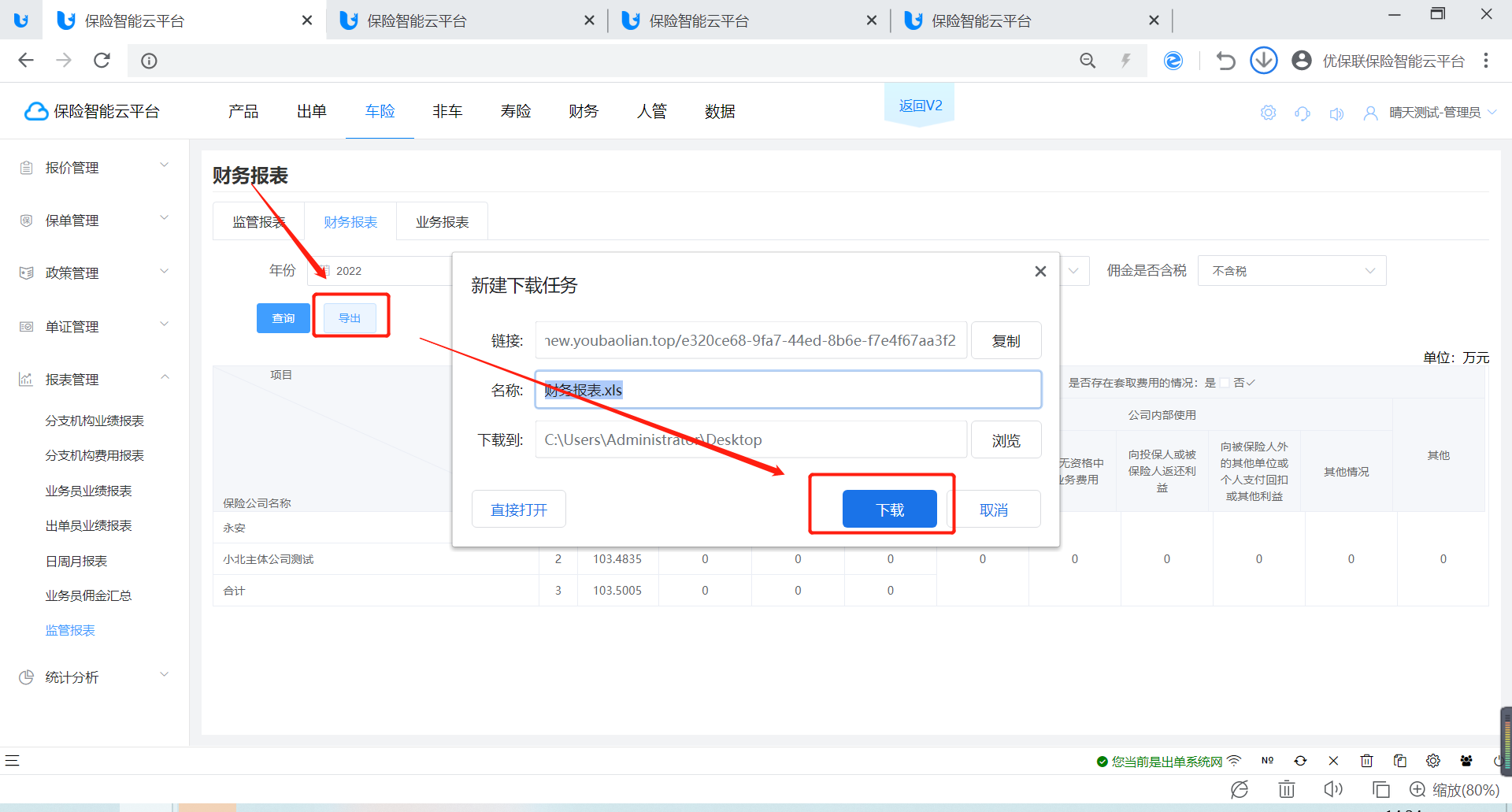1512x812 pixels.
Task: Copy the download link with 复制
Action: [x=1006, y=340]
